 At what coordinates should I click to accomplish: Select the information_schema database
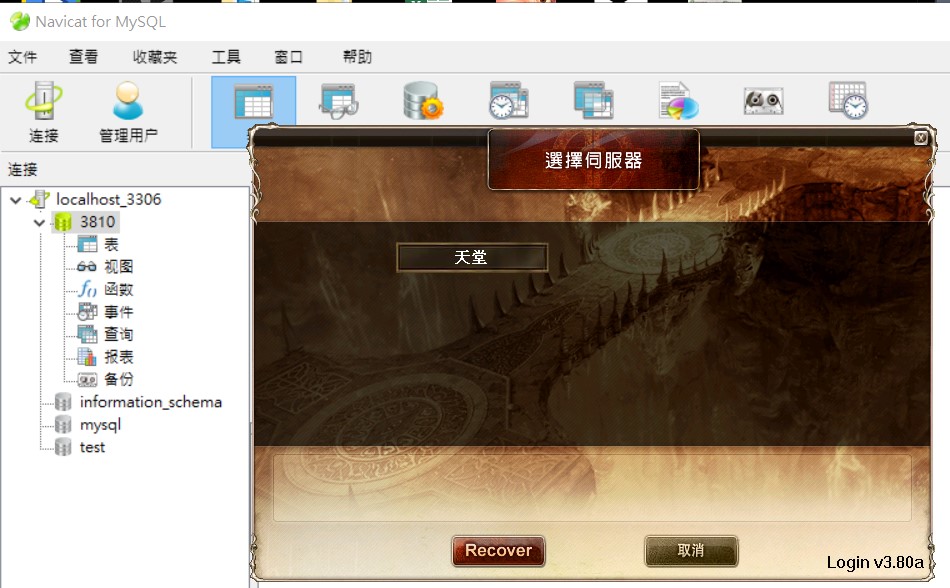[x=150, y=402]
